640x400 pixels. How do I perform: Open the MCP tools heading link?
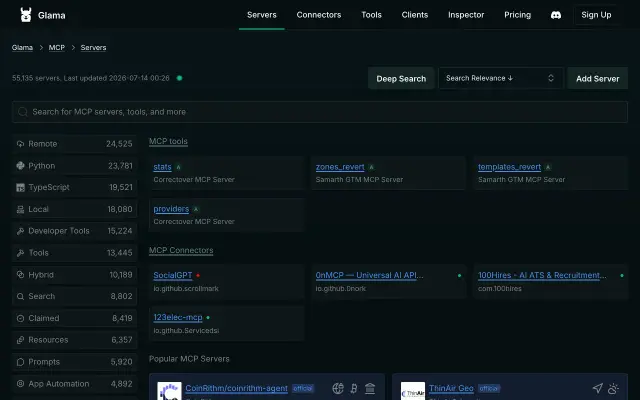(168, 141)
